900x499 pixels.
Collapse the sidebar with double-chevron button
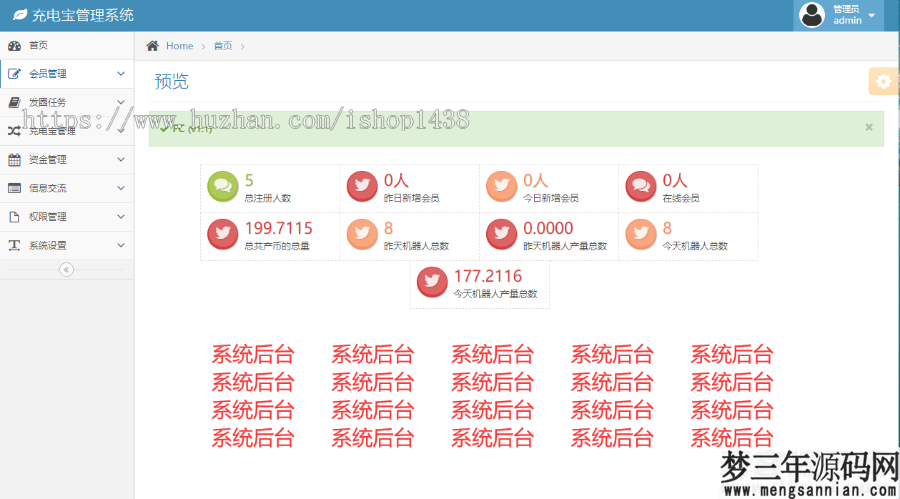point(66,269)
